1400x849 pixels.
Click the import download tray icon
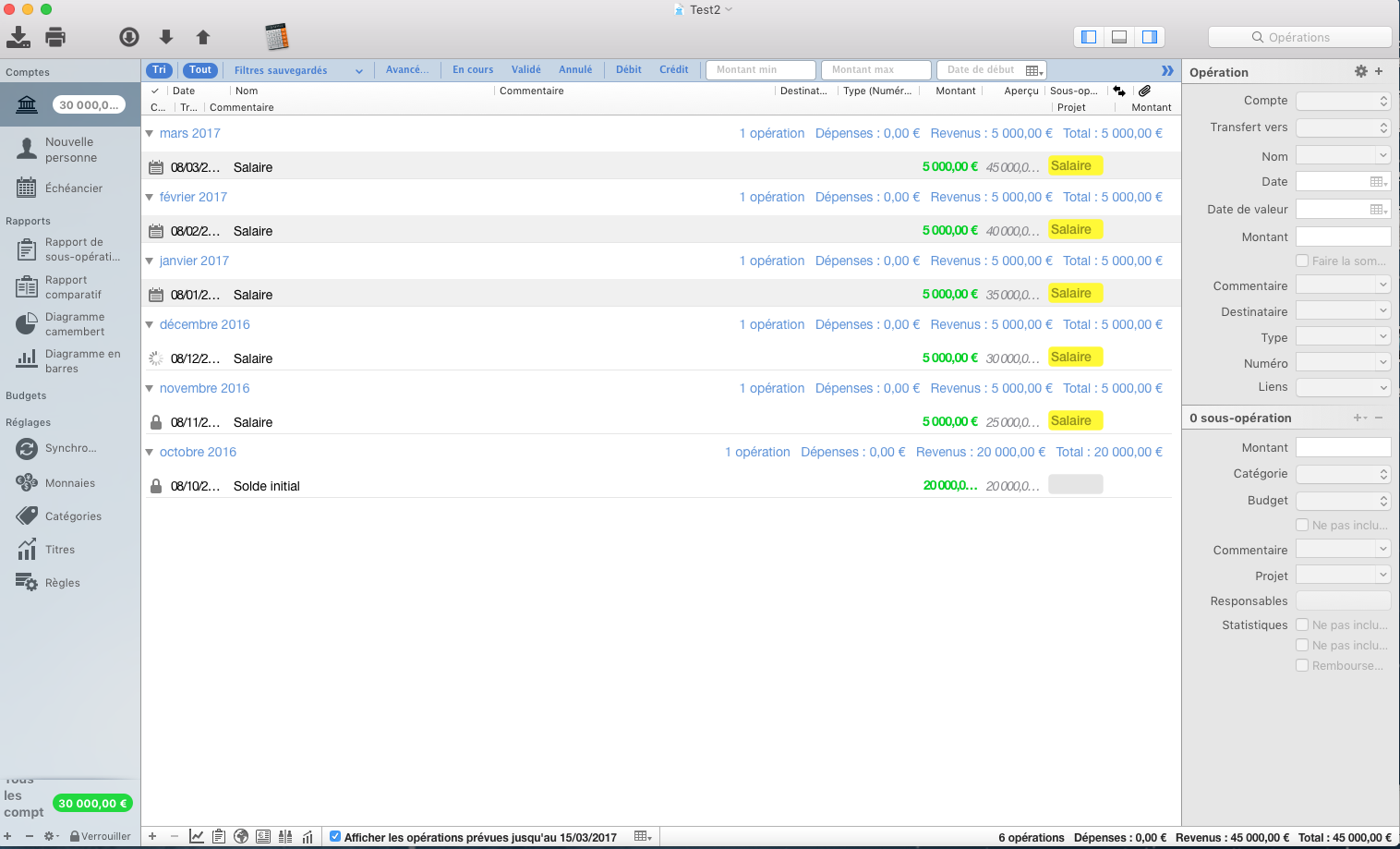(18, 37)
